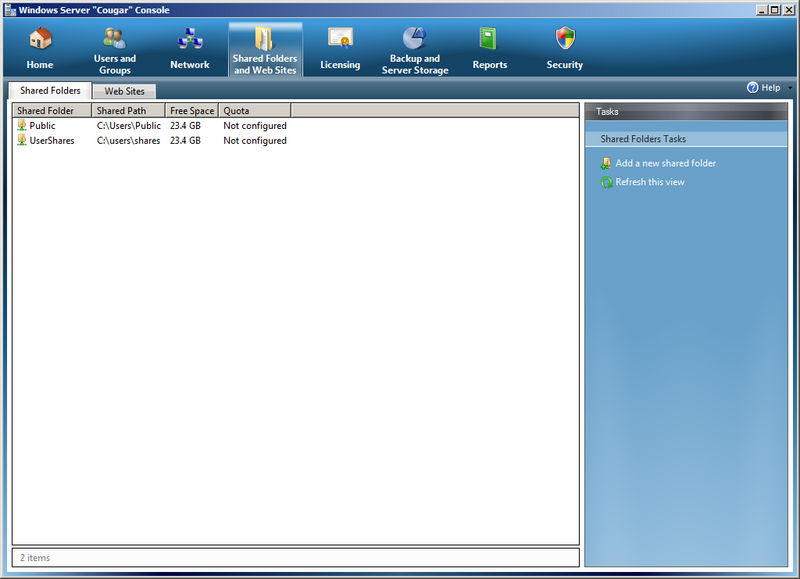Close the Cougar Console window
Image resolution: width=800 pixels, height=579 pixels.
point(788,10)
